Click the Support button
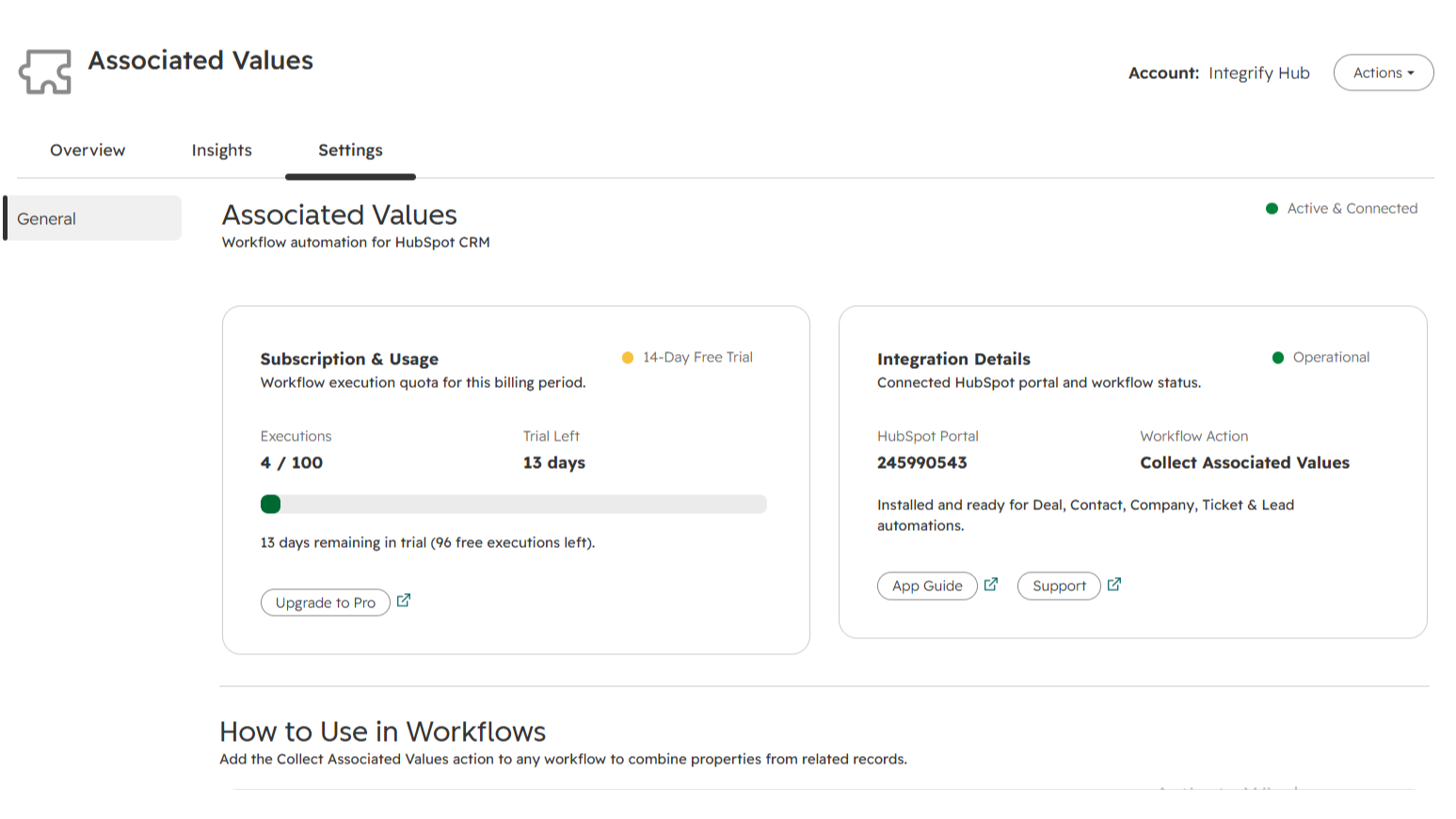 point(1059,586)
